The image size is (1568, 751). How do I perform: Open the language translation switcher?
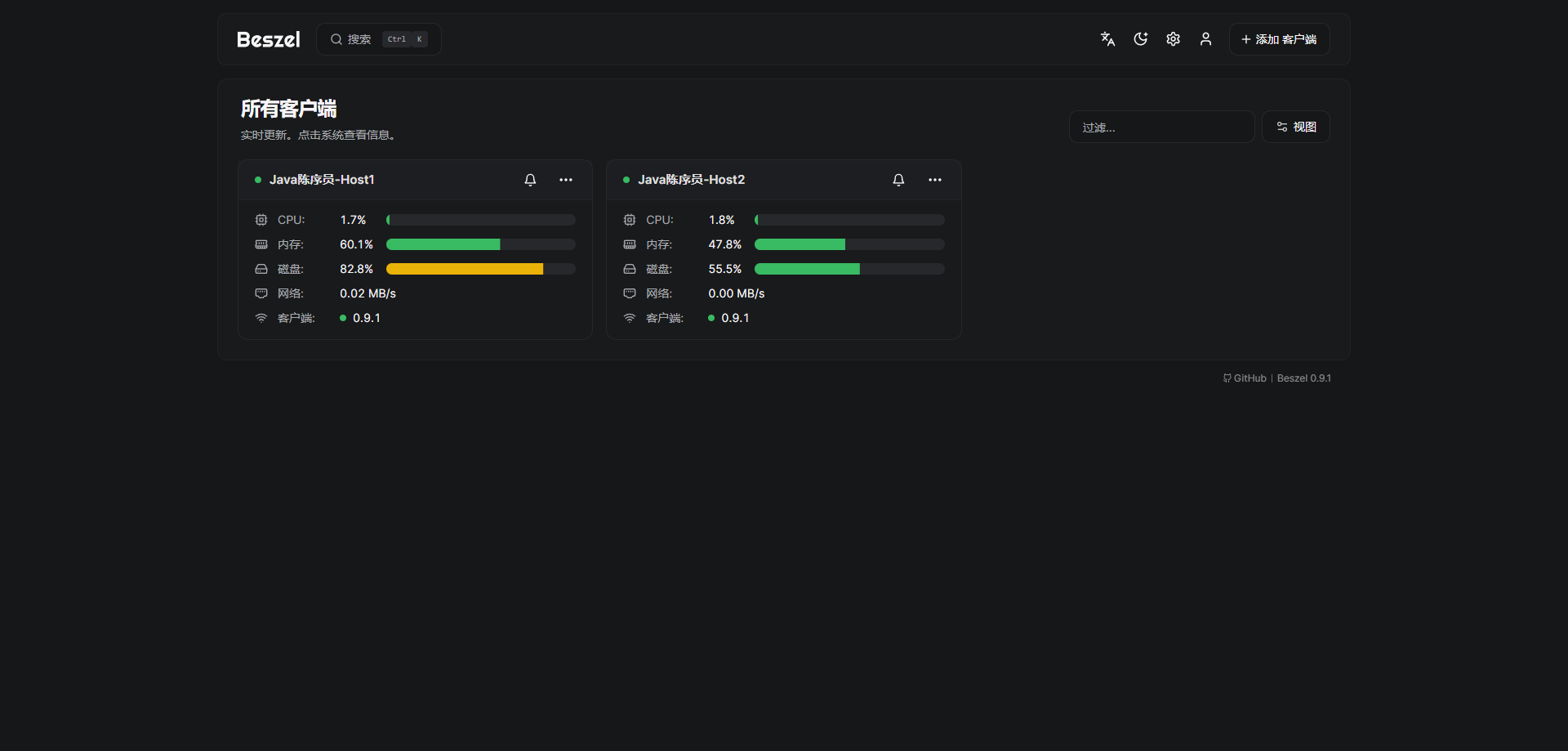pyautogui.click(x=1107, y=39)
